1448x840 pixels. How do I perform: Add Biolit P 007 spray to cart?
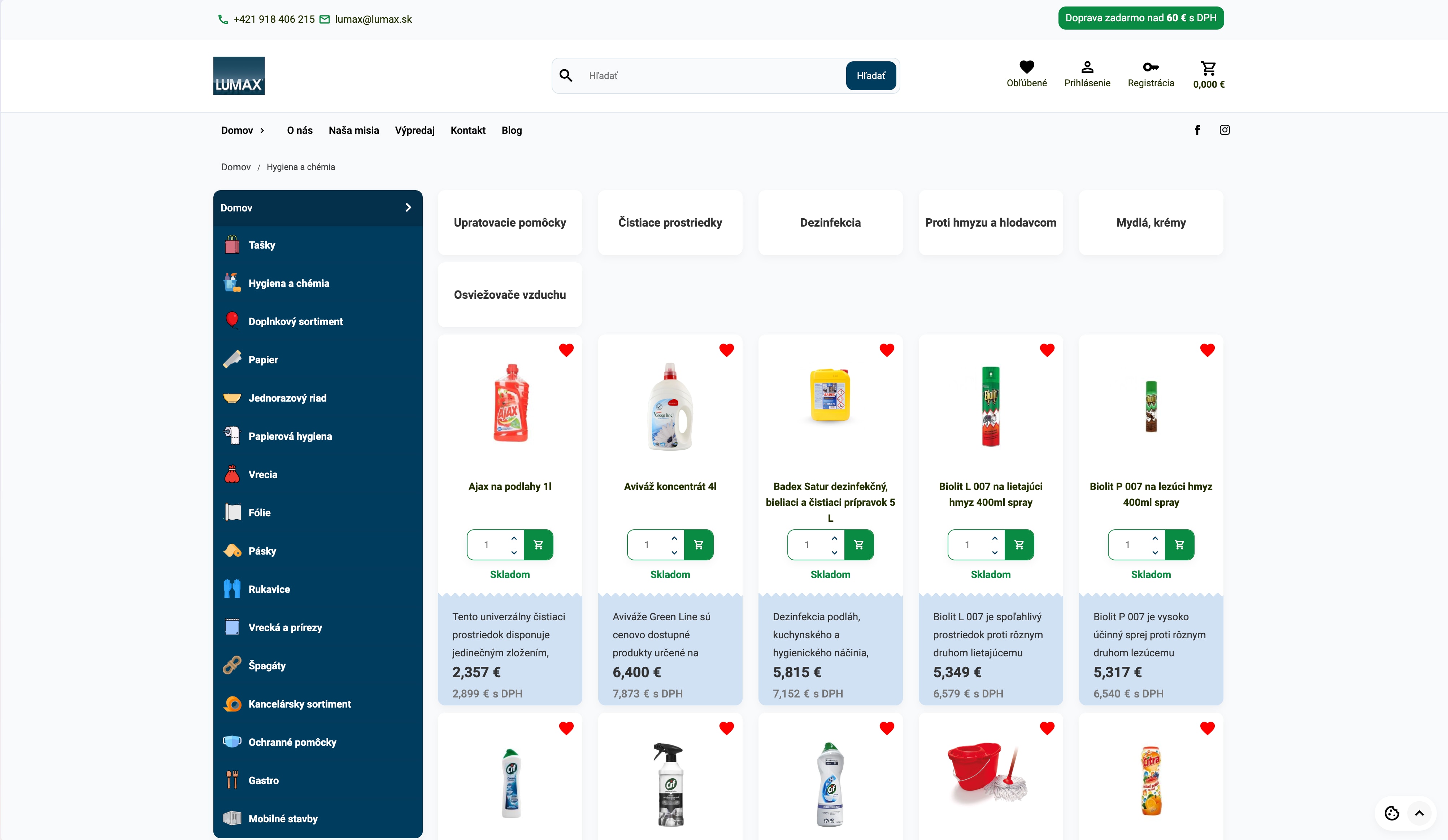[1180, 545]
